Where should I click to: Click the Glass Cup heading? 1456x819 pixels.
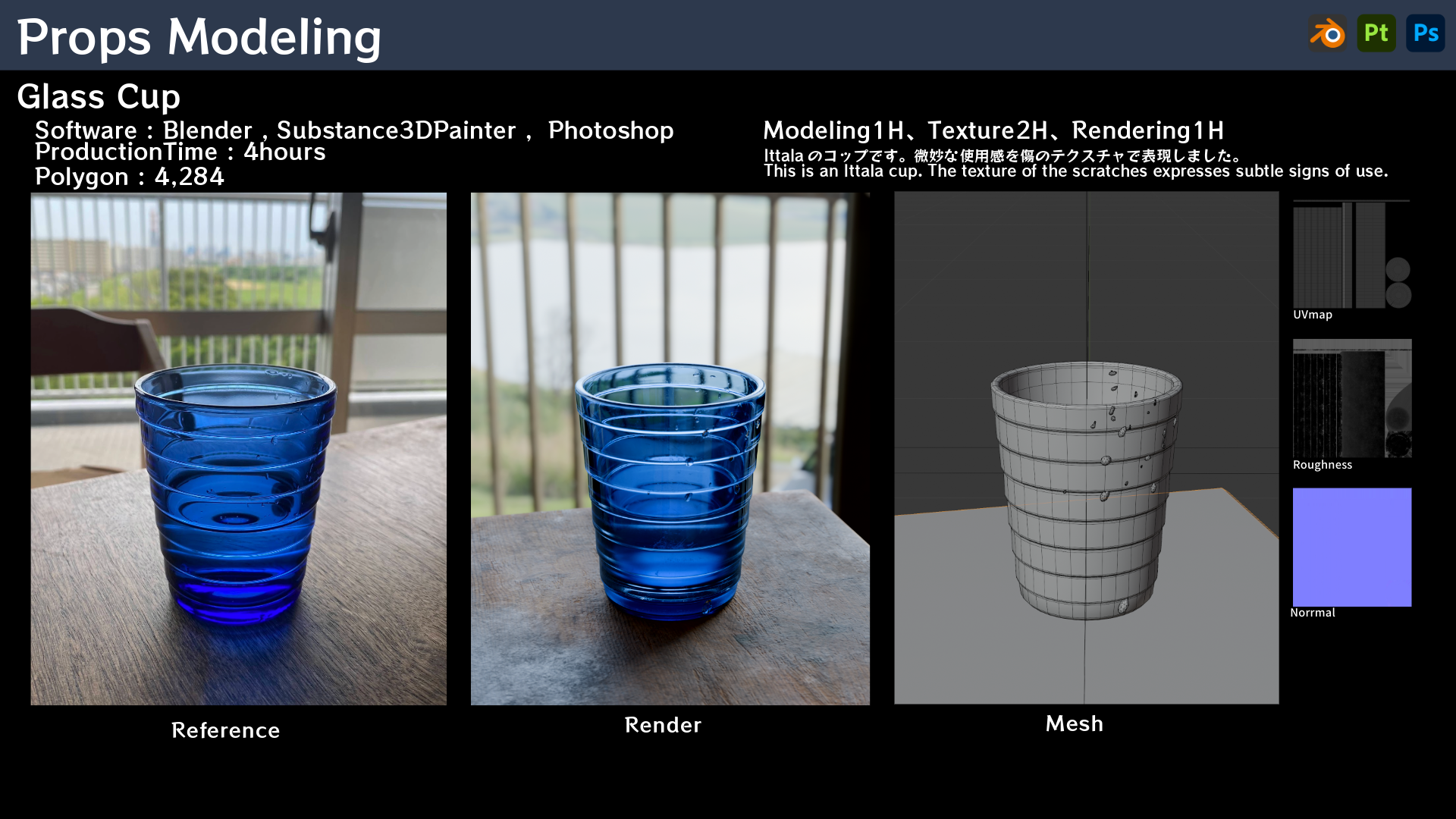click(99, 97)
